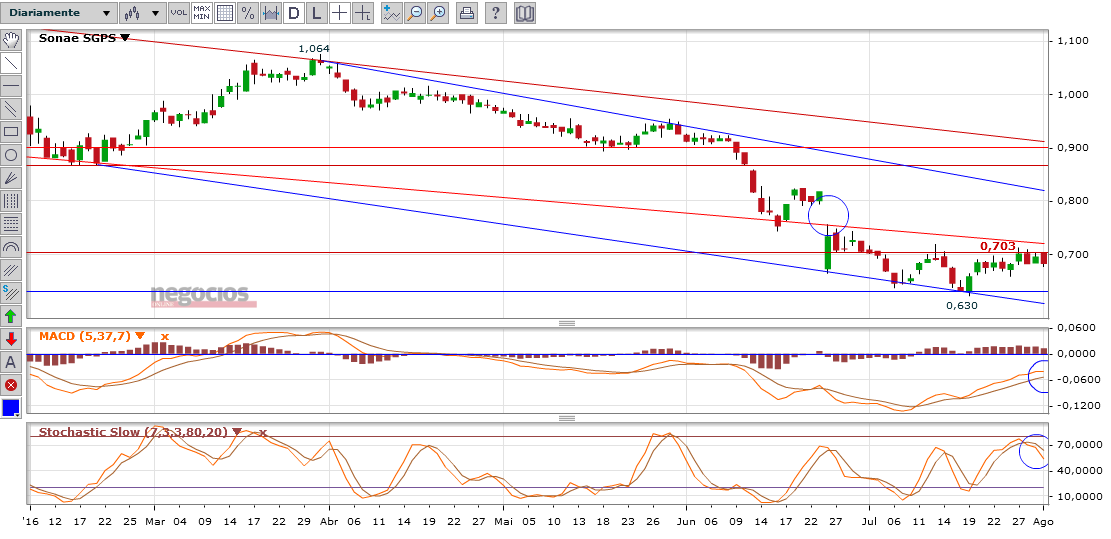1111x539 pixels.
Task: Open MACD (5,37,7) settings arrow
Action: click(x=140, y=336)
